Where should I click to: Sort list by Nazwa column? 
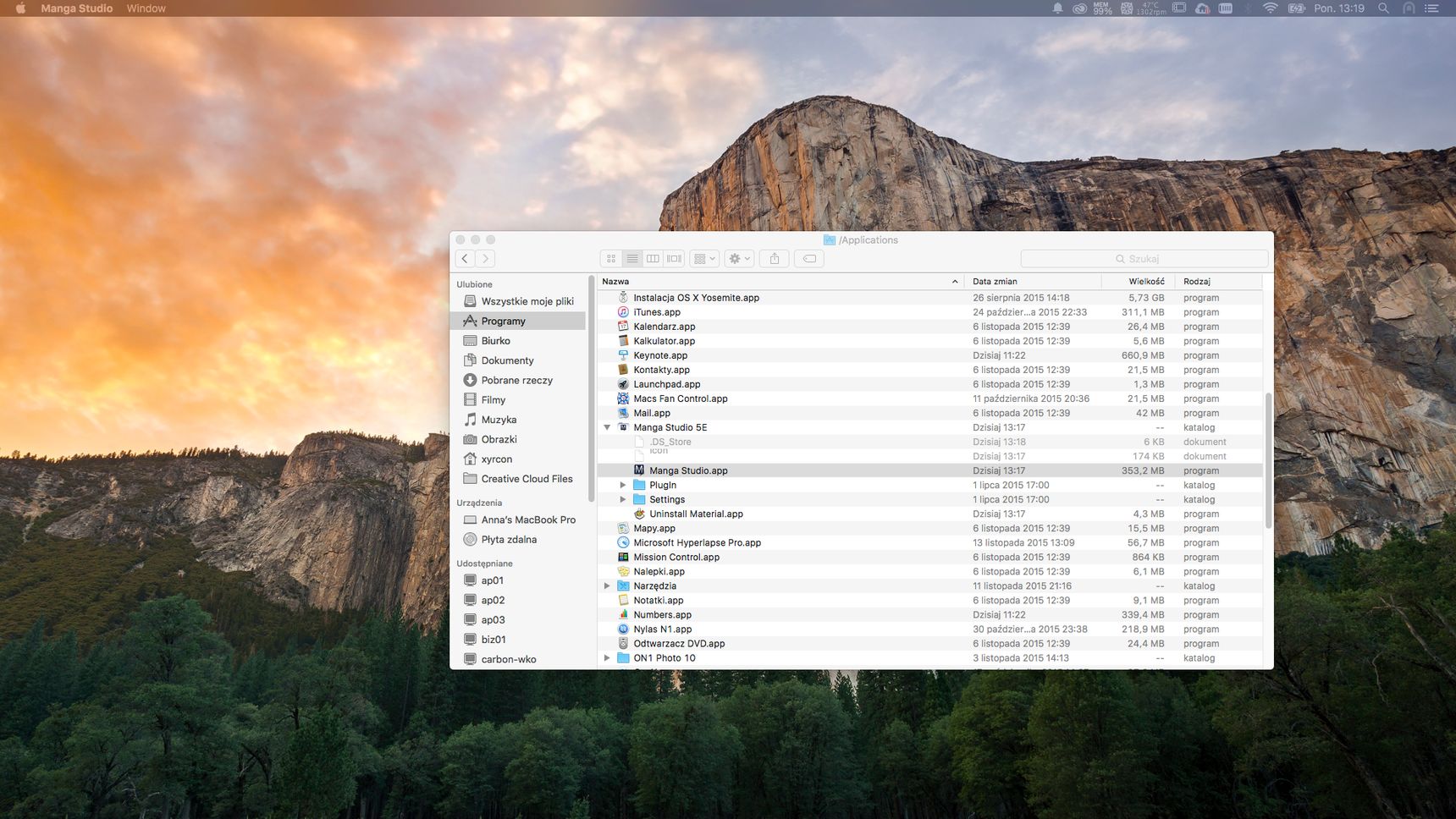(780, 282)
